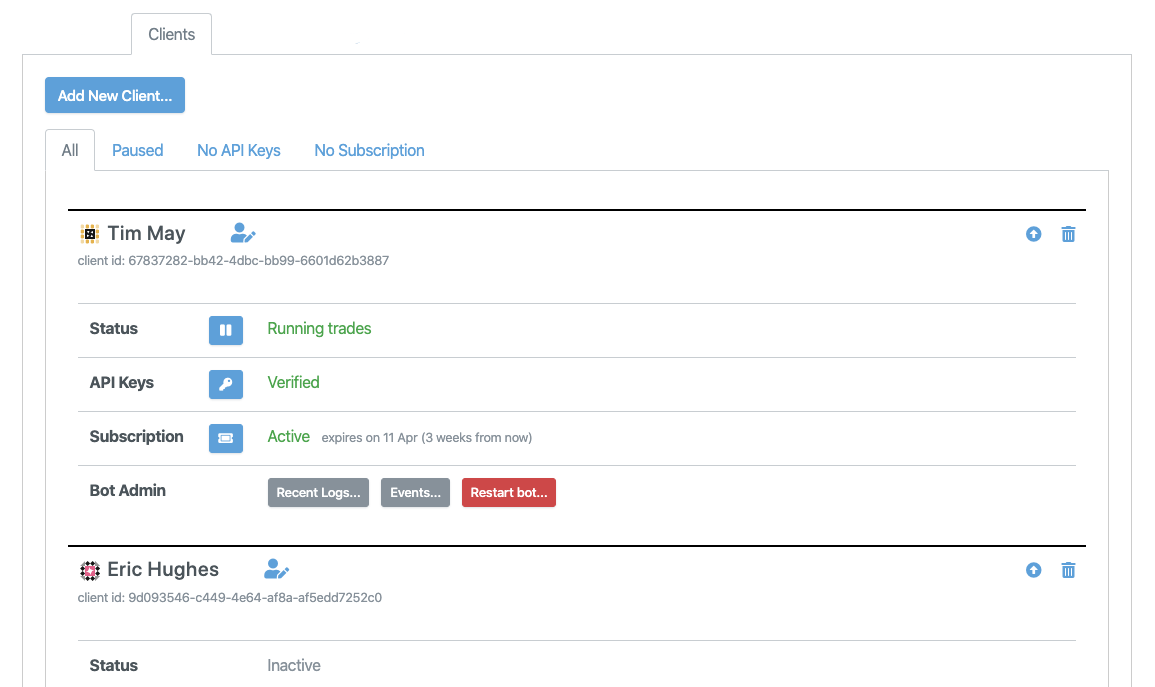Screen dimensions: 1155x687
Task: Open Recent Logs for Tim May
Action: pos(318,493)
